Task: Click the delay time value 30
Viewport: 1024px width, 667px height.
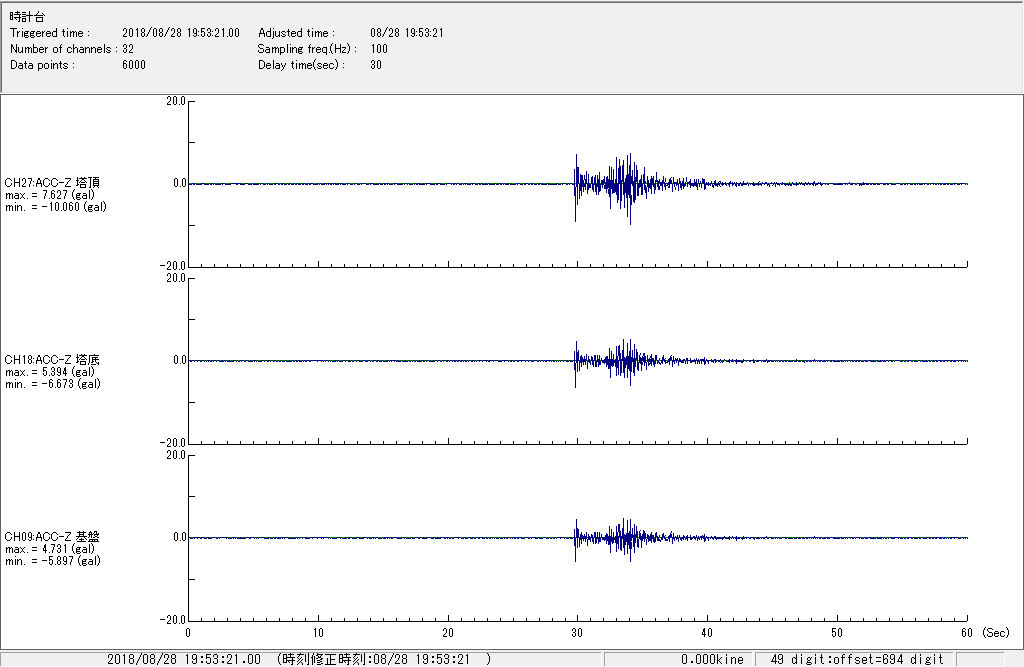Action: tap(376, 65)
